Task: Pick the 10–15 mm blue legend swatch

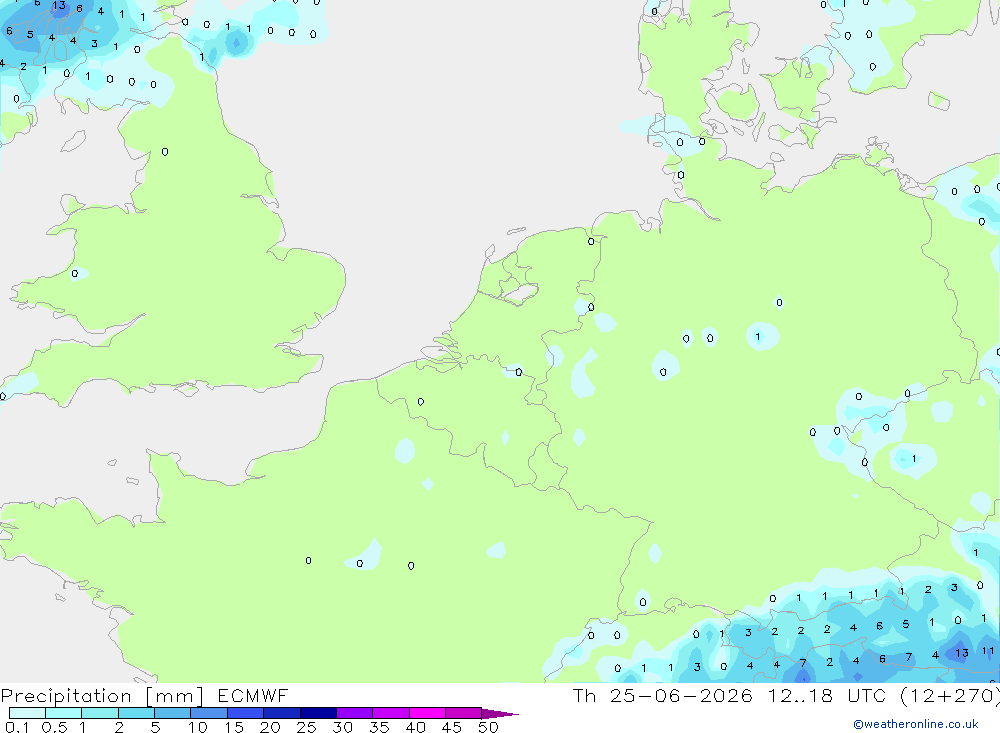Action: (209, 713)
